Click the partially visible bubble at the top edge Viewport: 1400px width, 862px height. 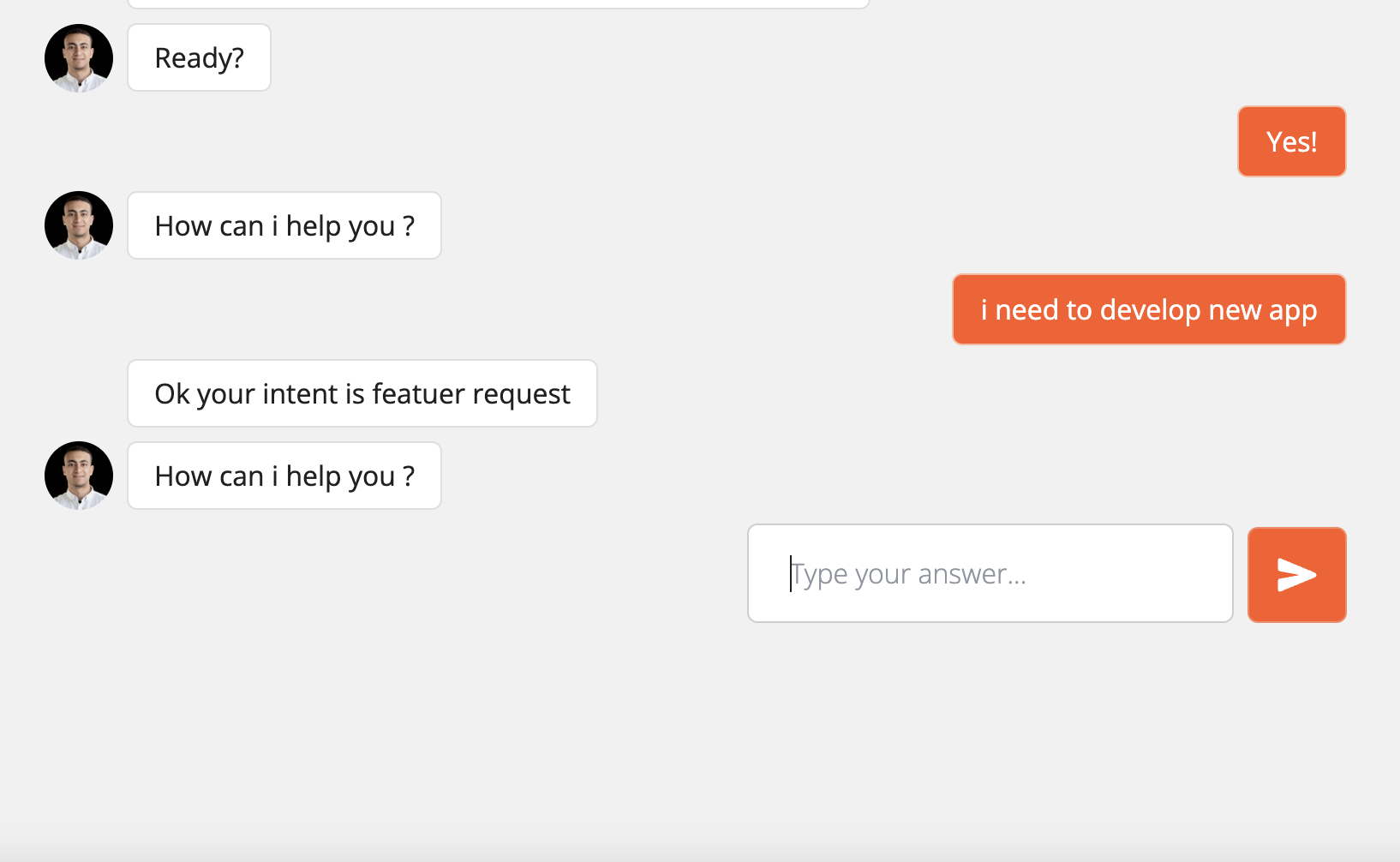499,3
